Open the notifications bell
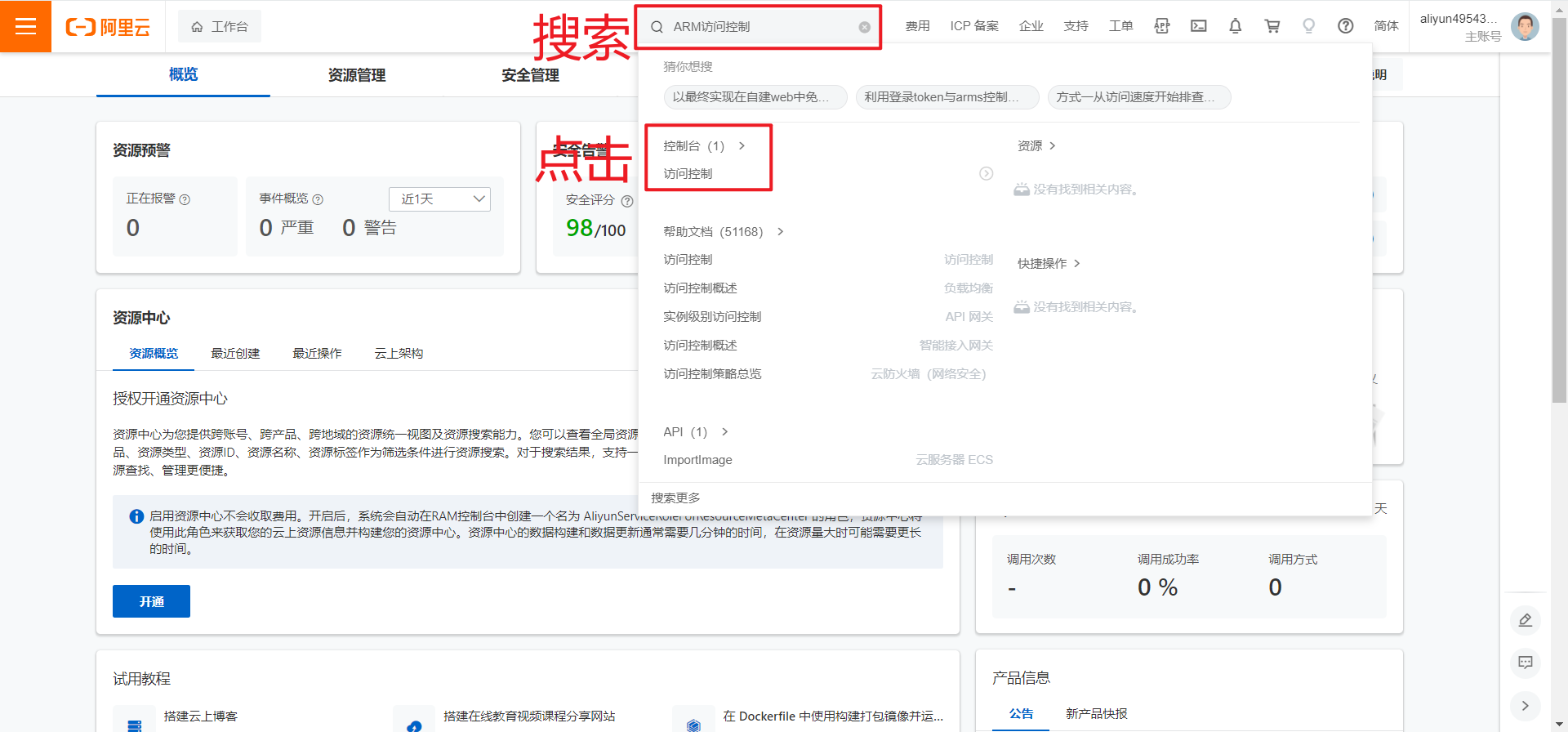 pos(1236,26)
